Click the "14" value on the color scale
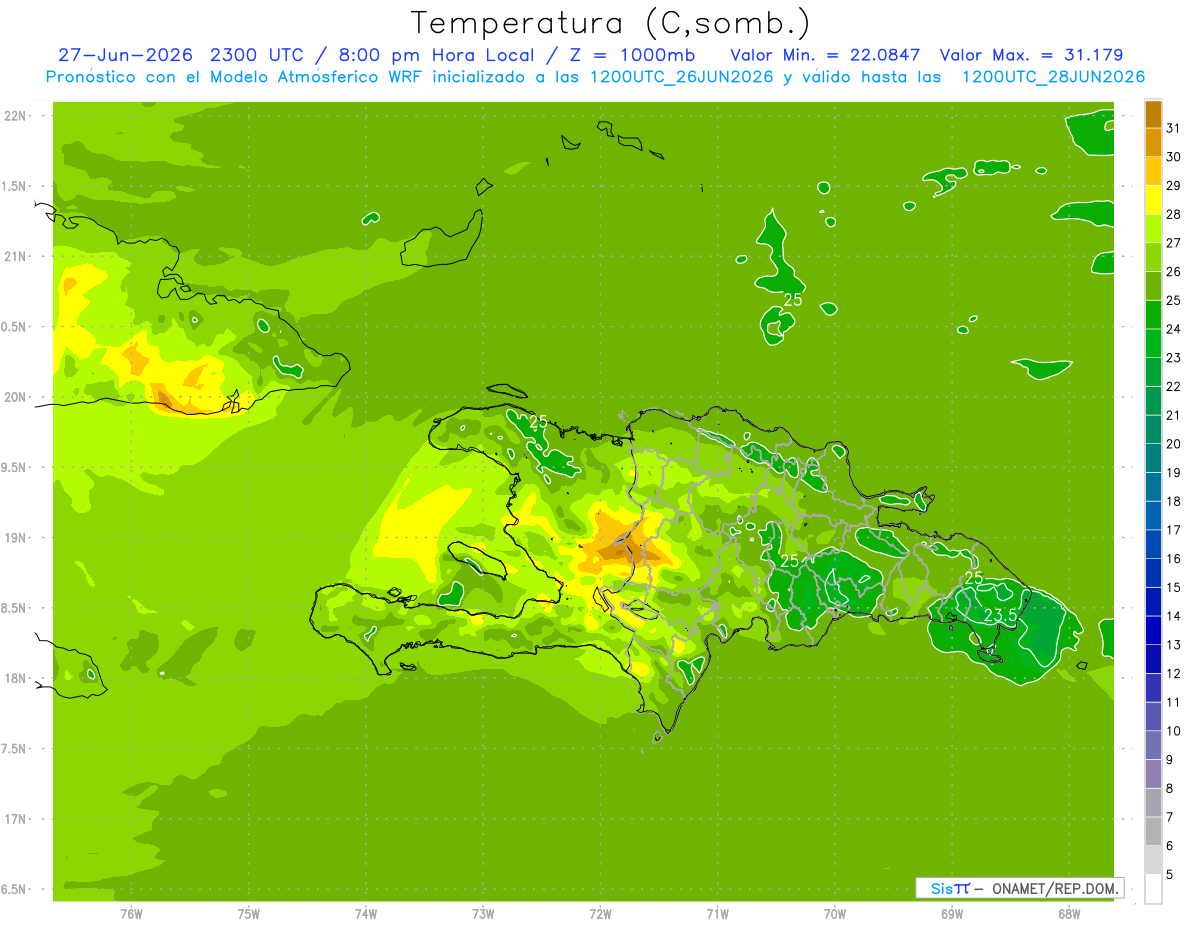Viewport: 1200px width, 927px height. pos(1174,616)
